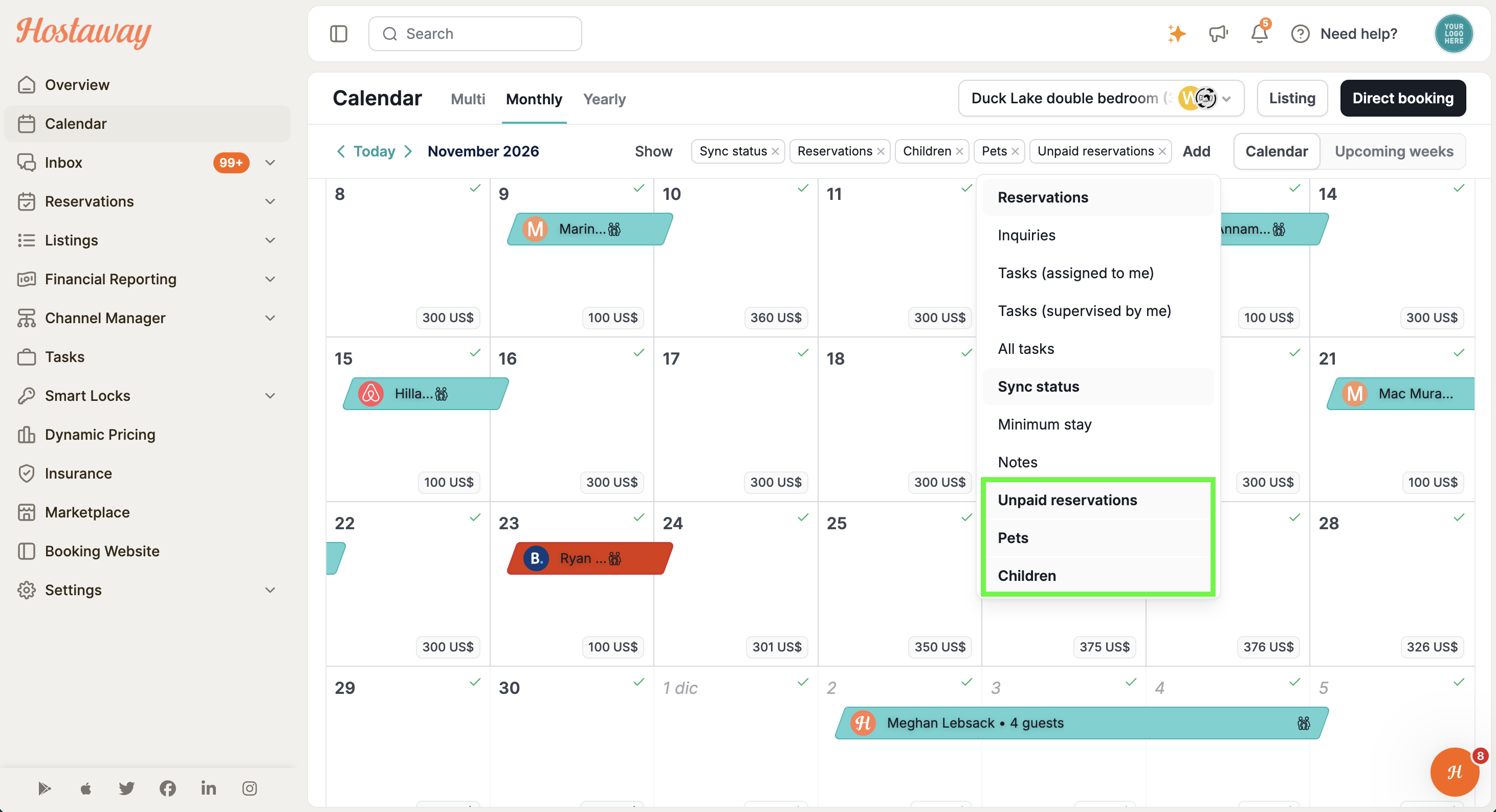Open the AI sparkle assistant icon
This screenshot has height=812, width=1496.
(1177, 34)
